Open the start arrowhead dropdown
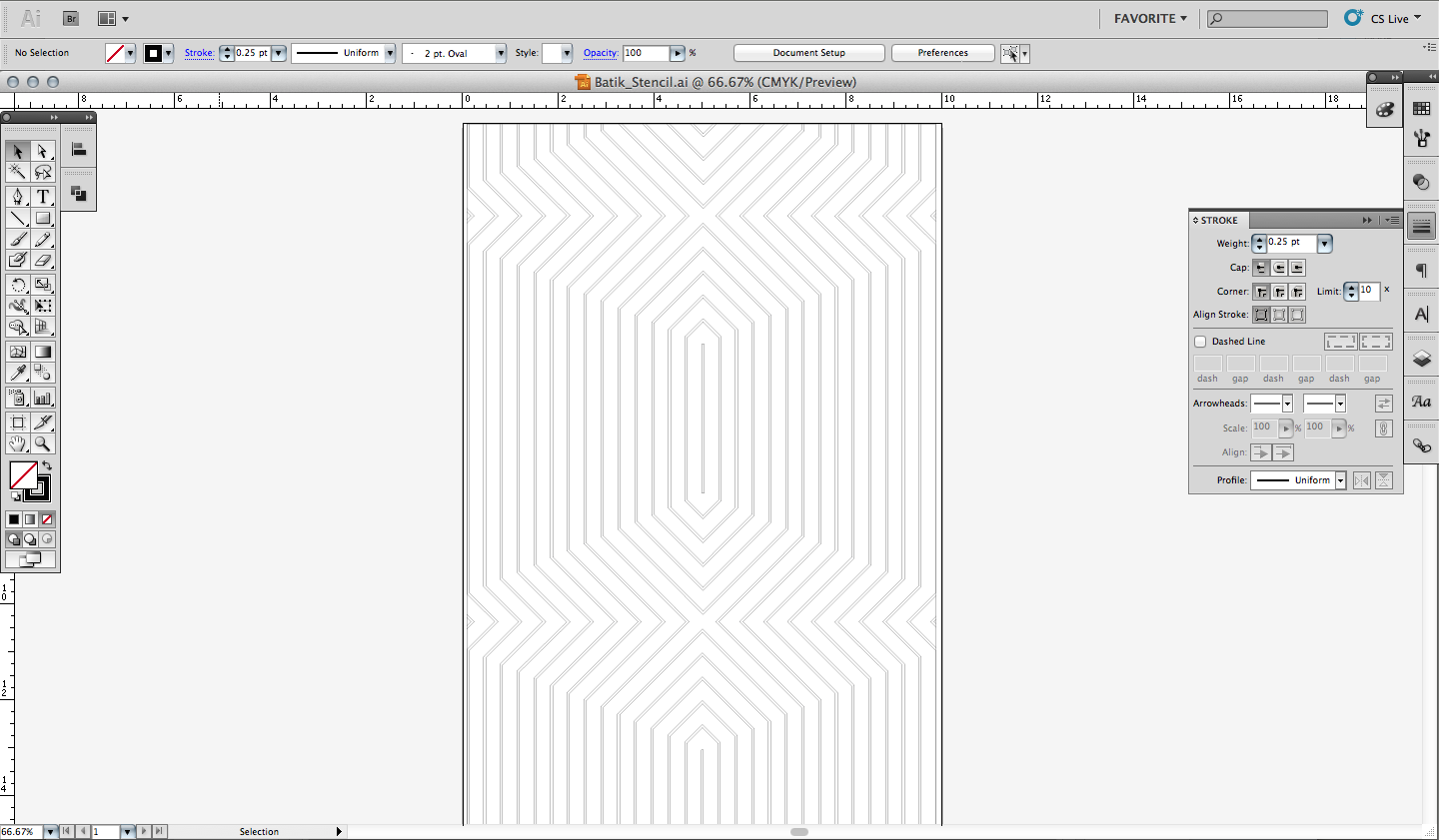Viewport: 1439px width, 840px height. [x=1287, y=404]
